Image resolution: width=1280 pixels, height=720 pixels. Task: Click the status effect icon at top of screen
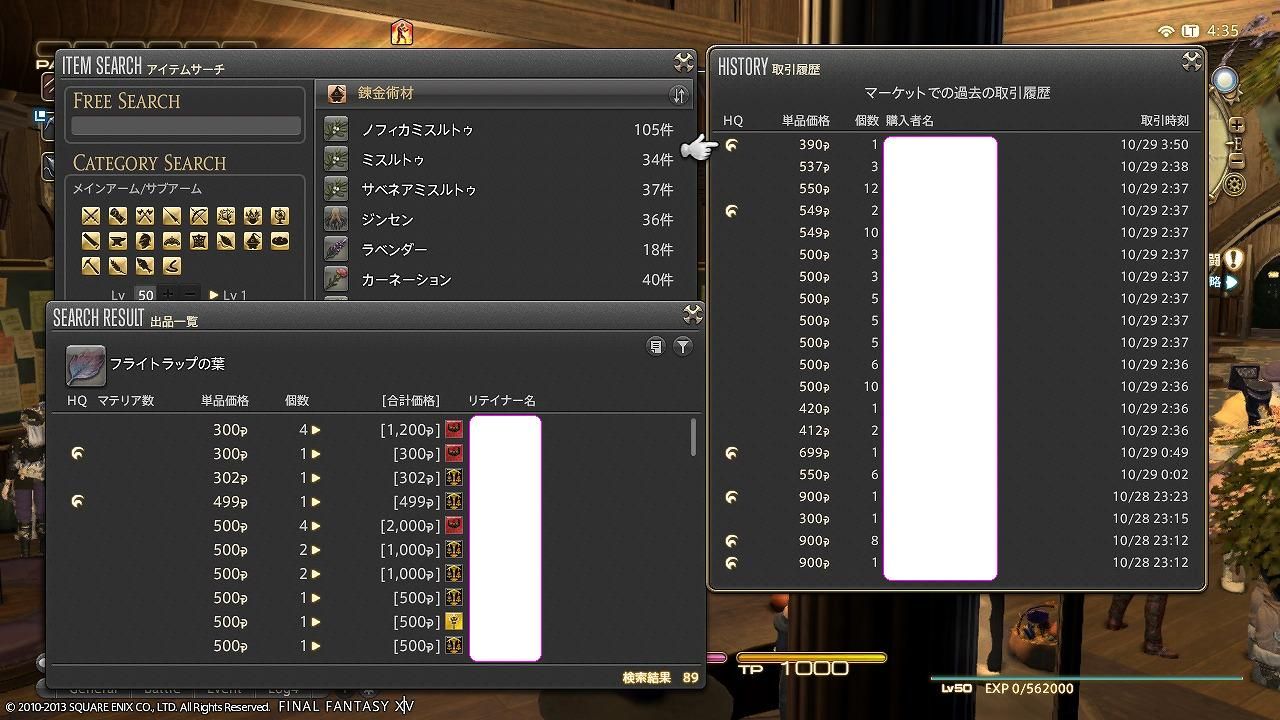tap(402, 32)
